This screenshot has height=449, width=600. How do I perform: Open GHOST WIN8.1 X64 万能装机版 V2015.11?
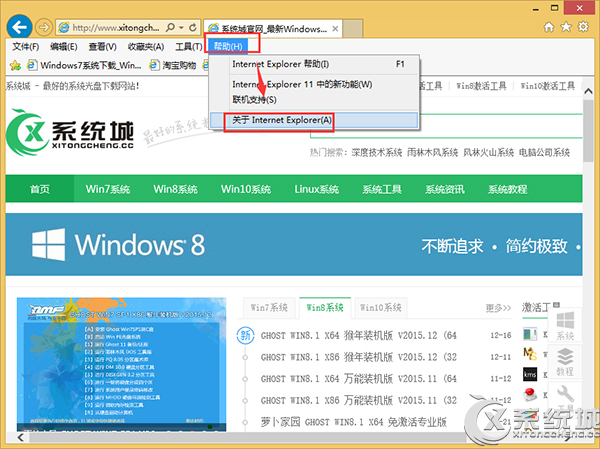click(x=359, y=379)
